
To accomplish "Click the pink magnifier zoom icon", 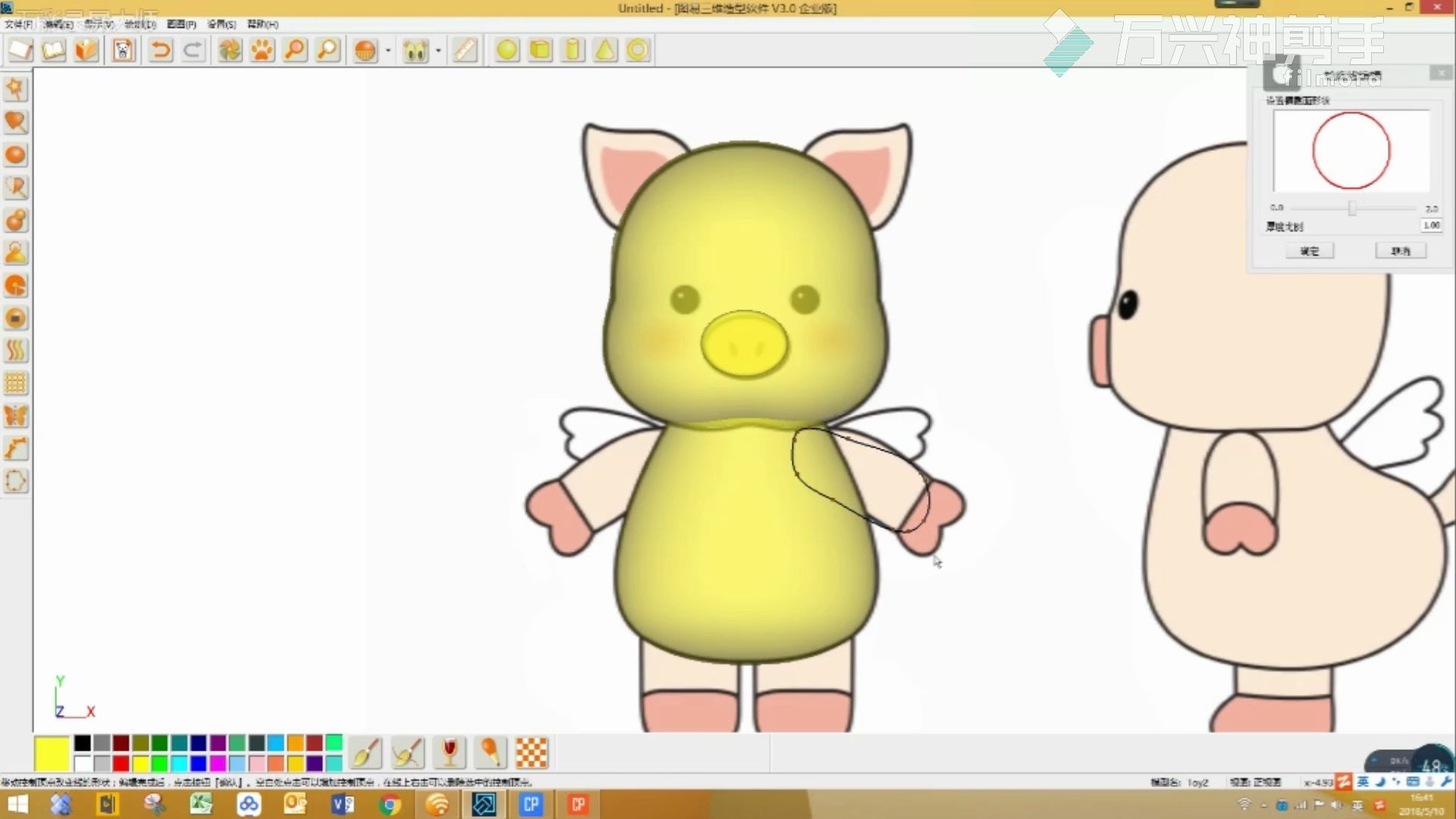I will click(x=295, y=50).
